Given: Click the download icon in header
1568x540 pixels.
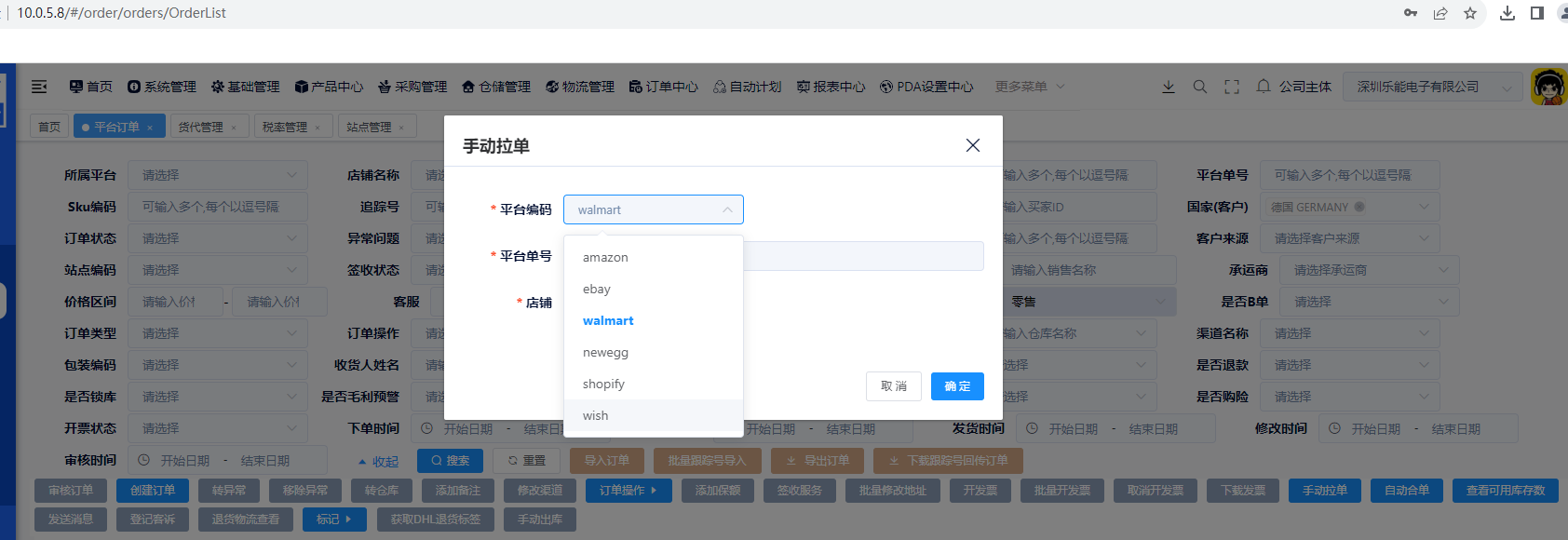Looking at the screenshot, I should pos(1169,87).
